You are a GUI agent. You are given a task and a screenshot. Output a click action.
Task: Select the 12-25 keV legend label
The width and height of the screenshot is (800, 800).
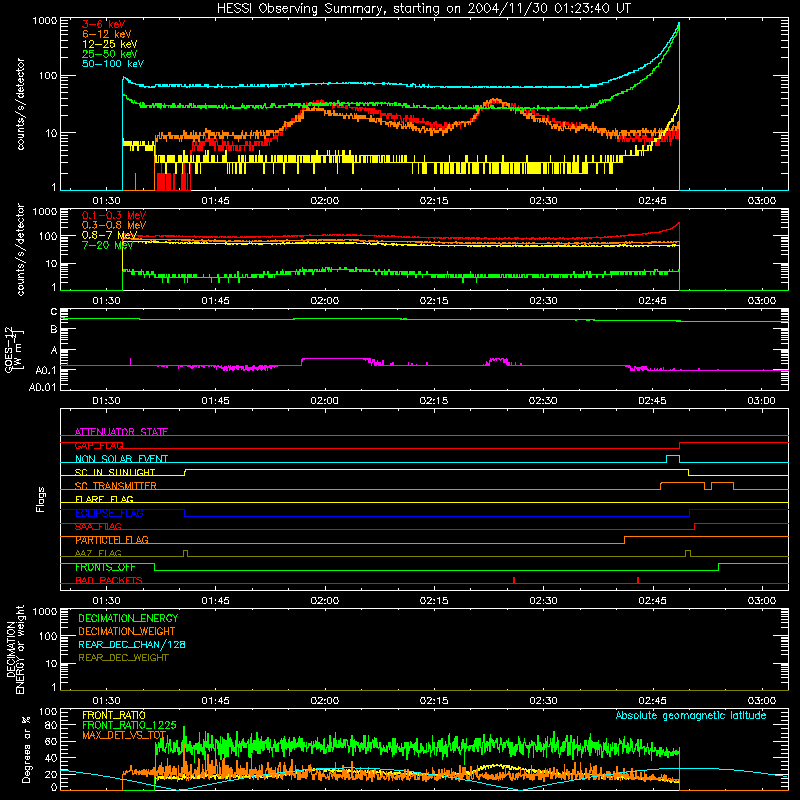110,44
